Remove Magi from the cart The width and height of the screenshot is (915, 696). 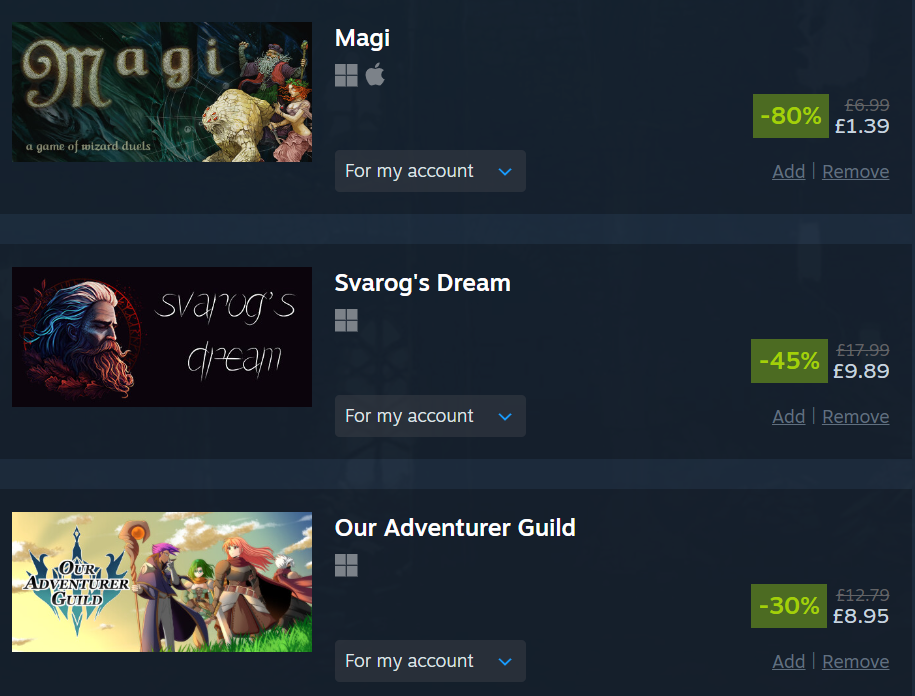(x=855, y=172)
